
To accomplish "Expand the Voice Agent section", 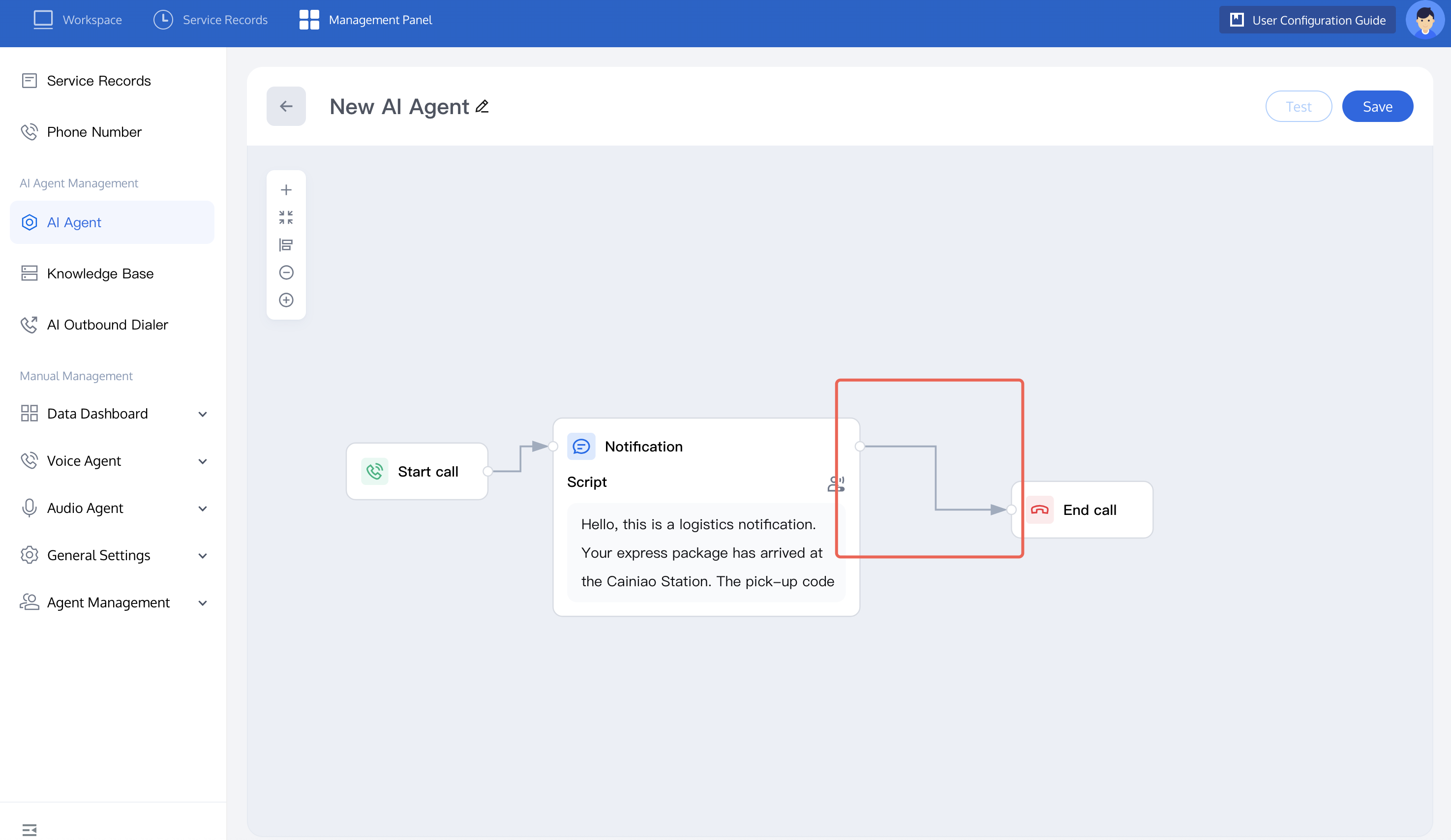I will click(202, 461).
